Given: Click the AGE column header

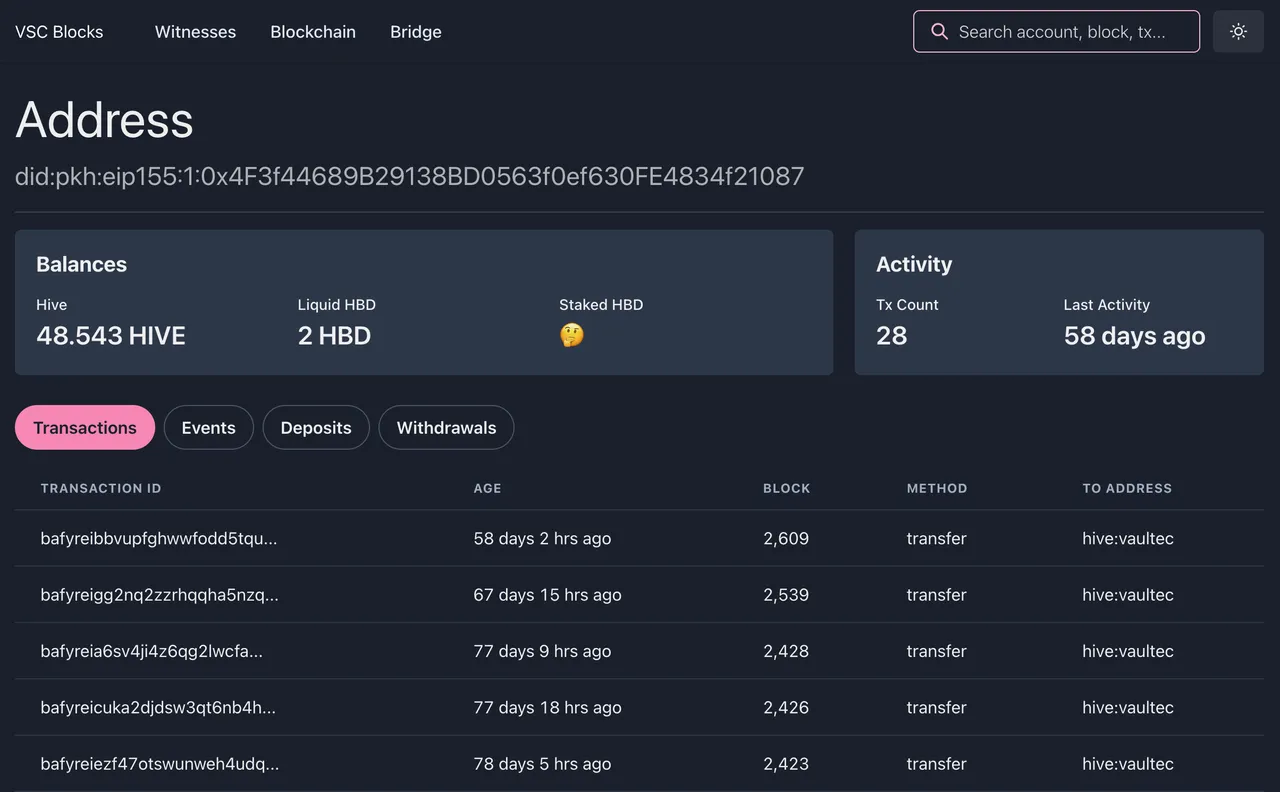Looking at the screenshot, I should (x=487, y=488).
